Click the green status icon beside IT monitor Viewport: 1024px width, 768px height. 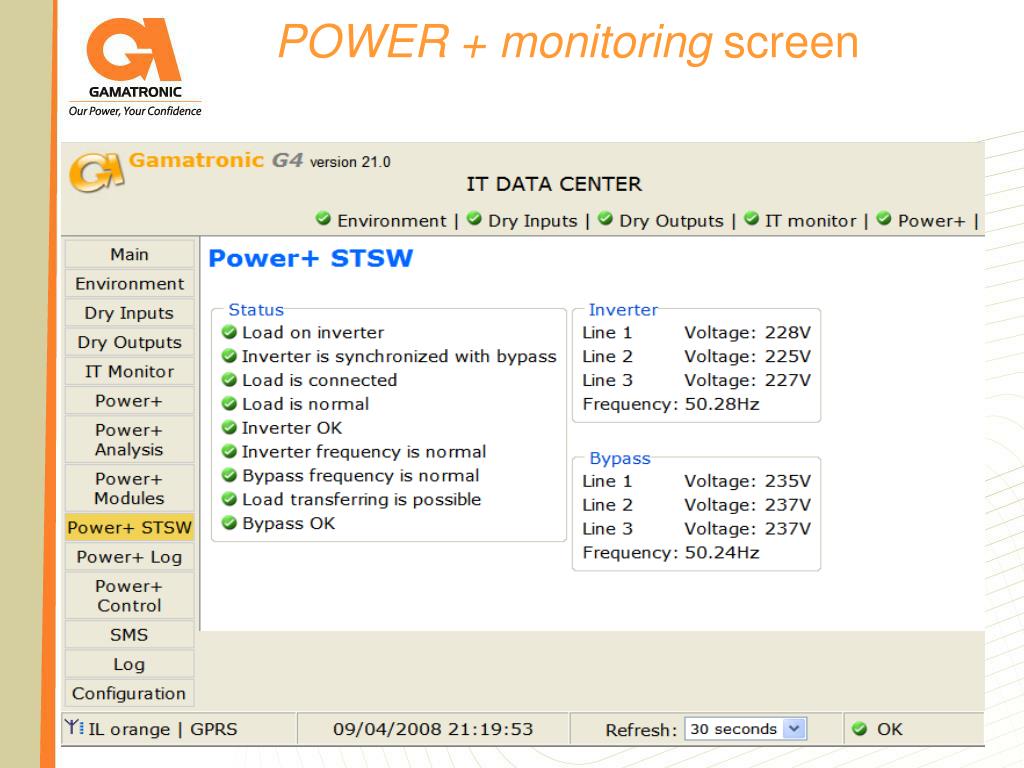click(x=752, y=218)
